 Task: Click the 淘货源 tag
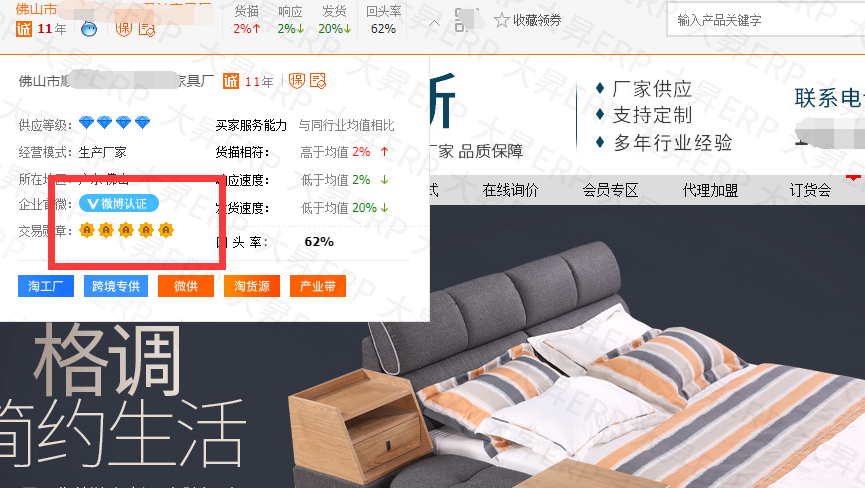[x=252, y=286]
